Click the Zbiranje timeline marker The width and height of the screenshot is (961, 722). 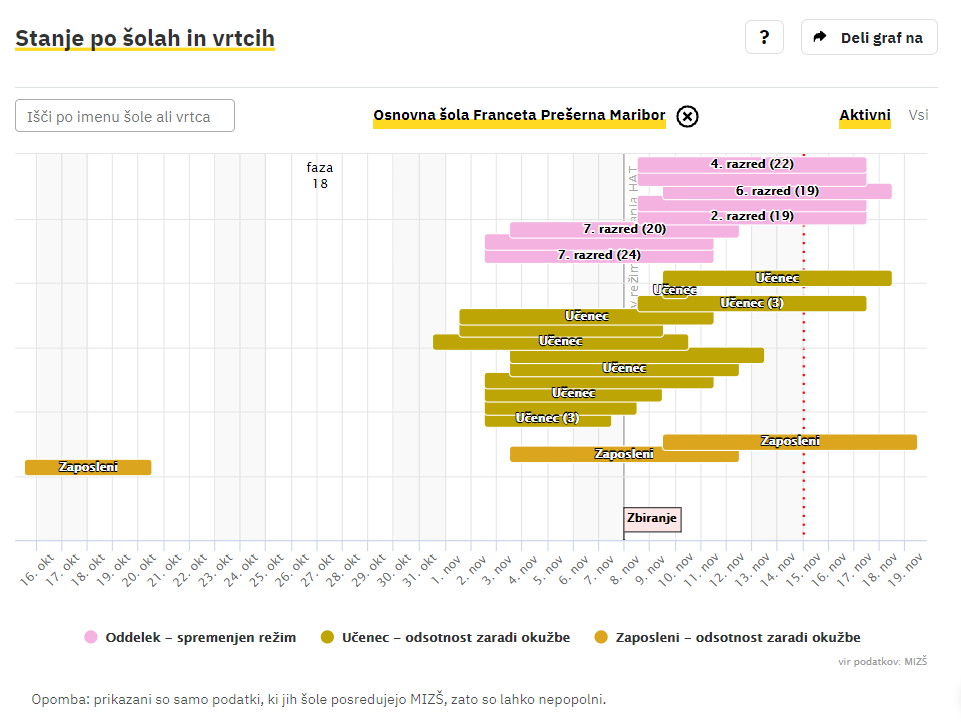[652, 518]
